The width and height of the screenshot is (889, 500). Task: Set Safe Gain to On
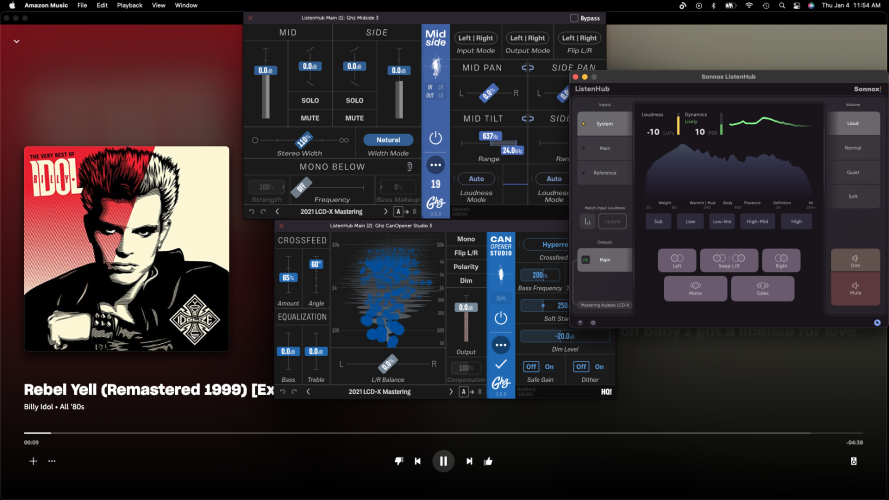pos(549,367)
